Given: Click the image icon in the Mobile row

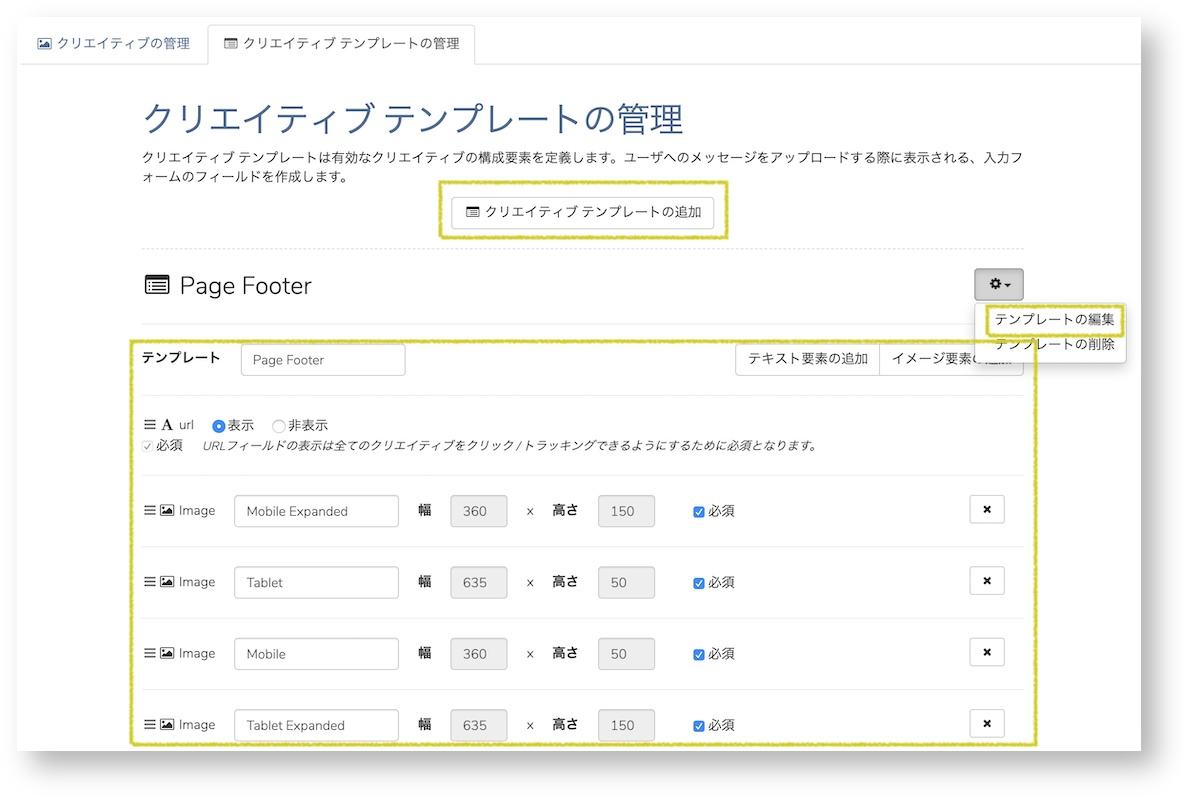Looking at the screenshot, I should tap(167, 653).
